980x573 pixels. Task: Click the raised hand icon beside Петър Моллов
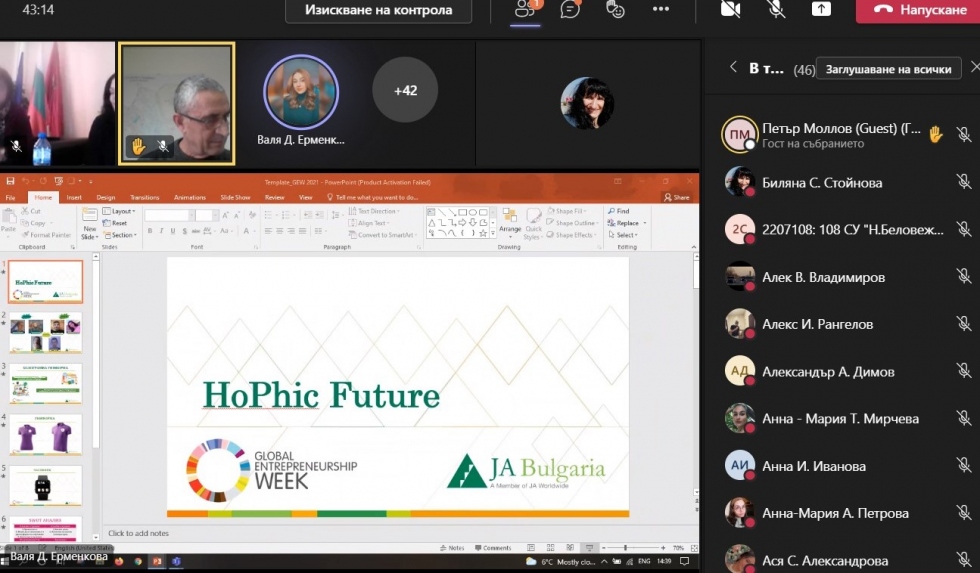point(935,134)
